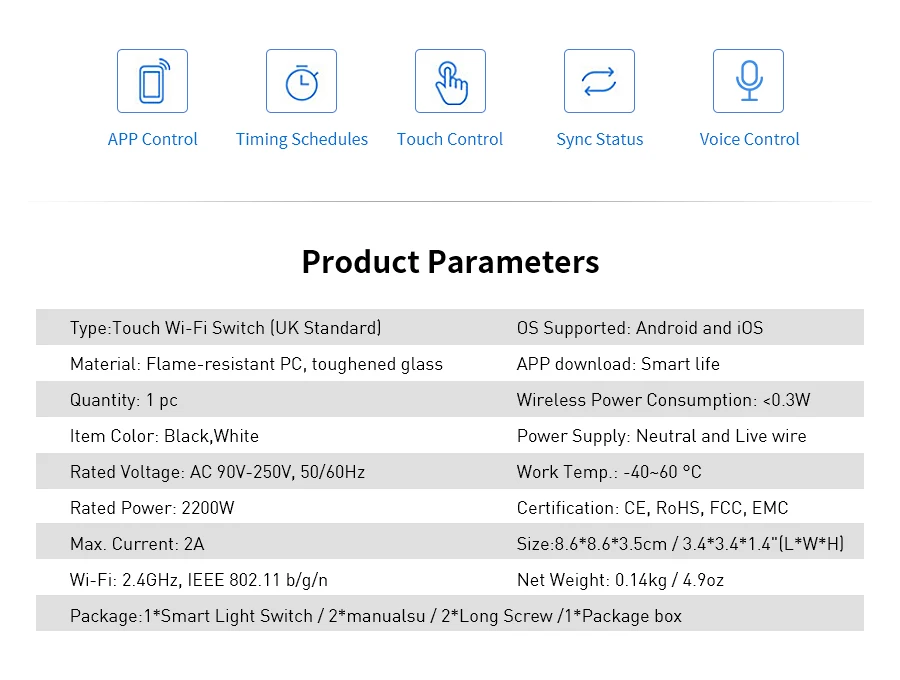Click the Wi-Fi: 2.4GHz specification
900x680 pixels.
[199, 580]
